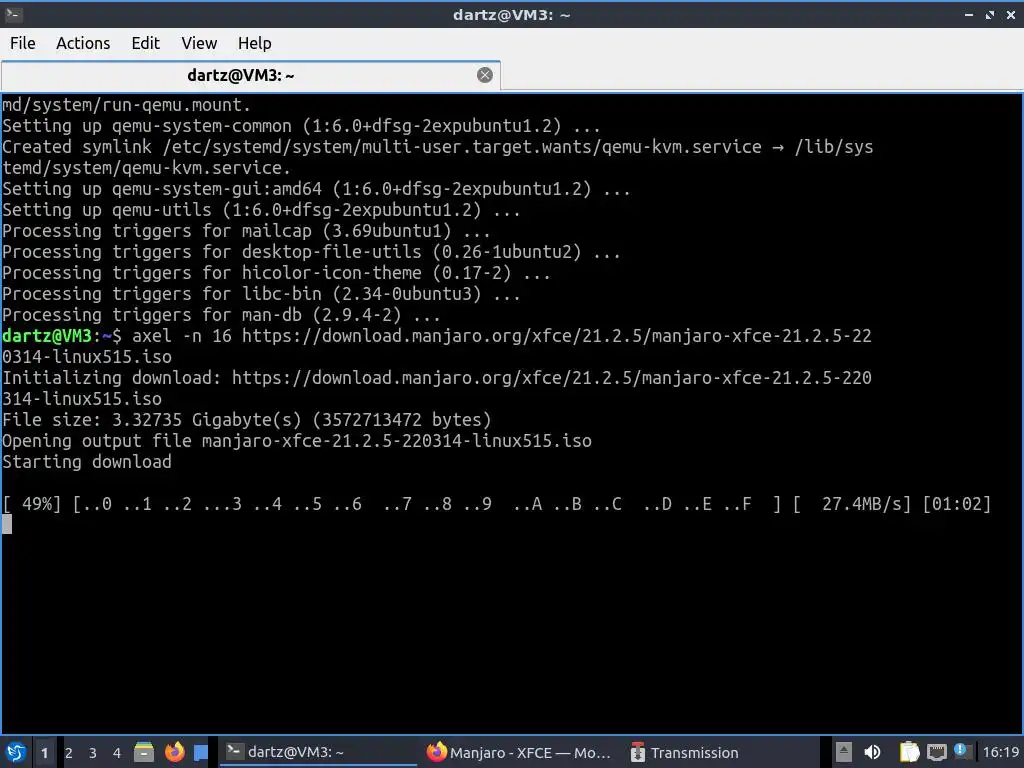Click the terminal icon in title bar
Image resolution: width=1024 pixels, height=768 pixels.
[13, 14]
